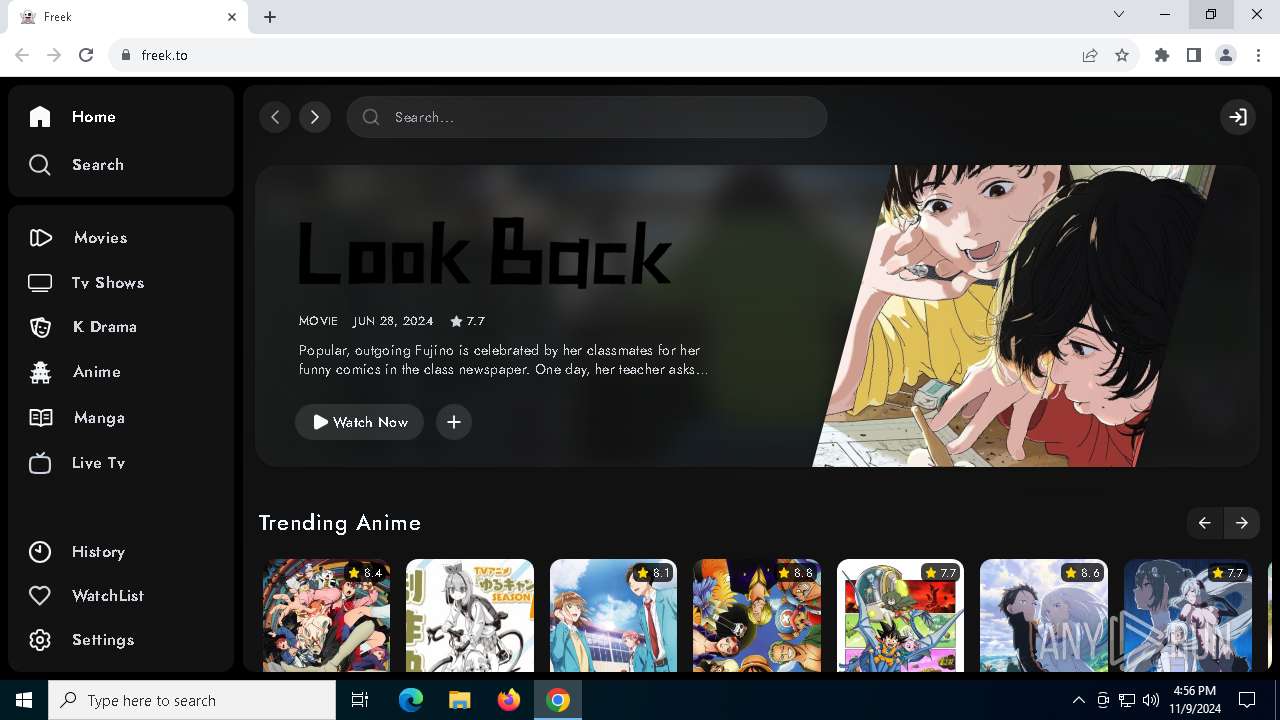The height and width of the screenshot is (720, 1280).
Task: Go forward with the in-app right chevron
Action: click(315, 117)
